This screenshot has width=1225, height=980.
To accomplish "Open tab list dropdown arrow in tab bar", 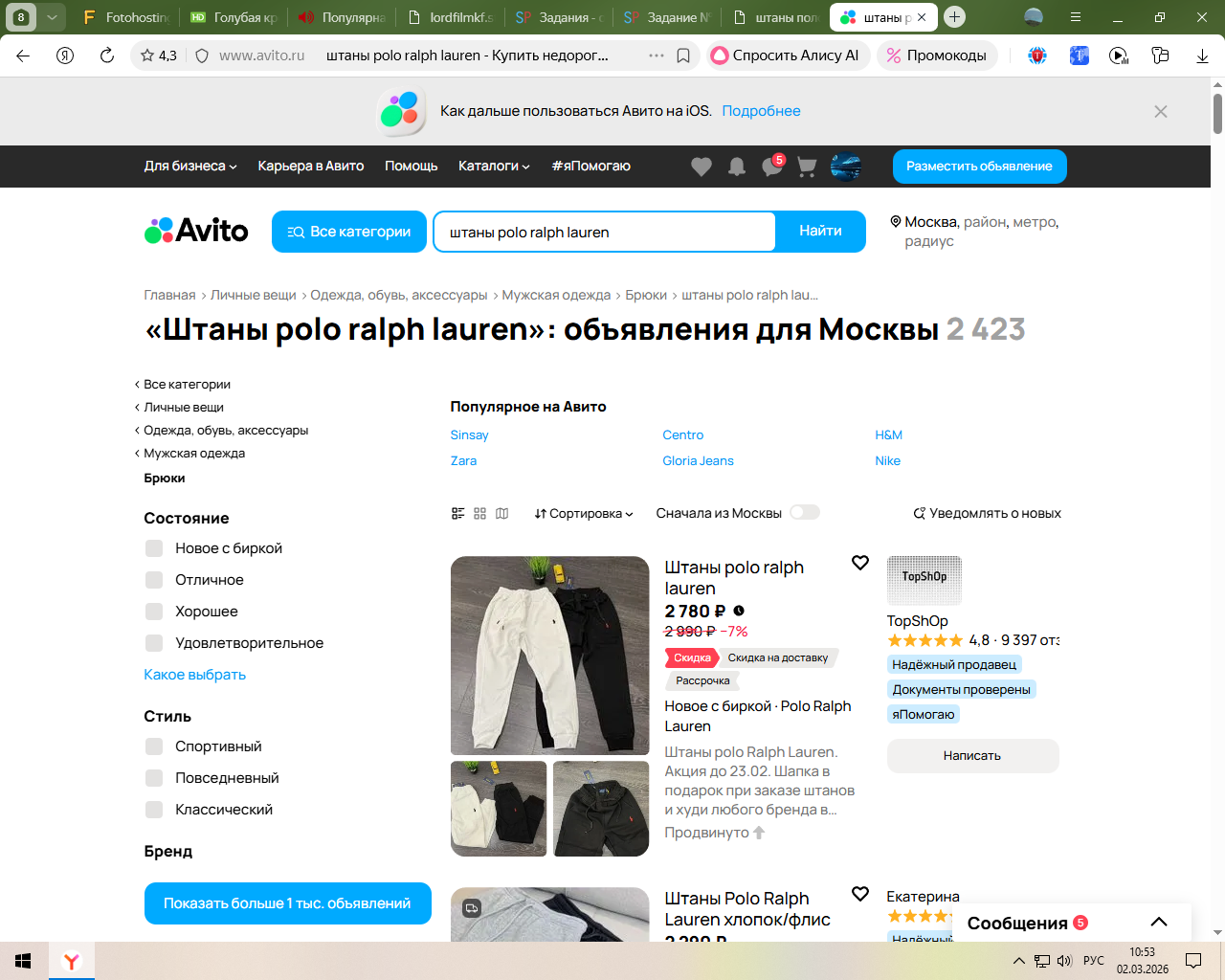I will (x=53, y=16).
